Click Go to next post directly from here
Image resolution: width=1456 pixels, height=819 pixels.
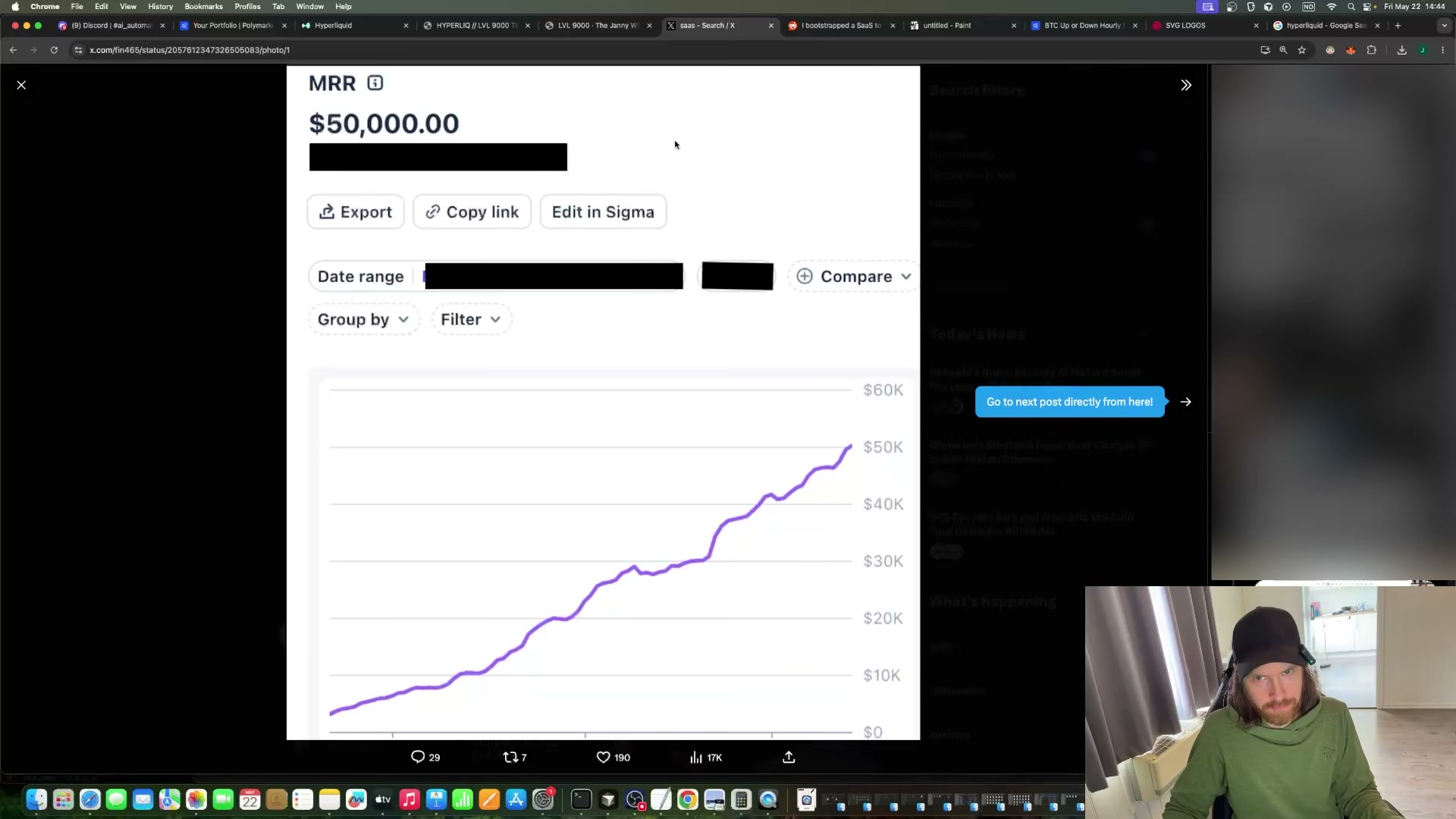pos(1069,402)
